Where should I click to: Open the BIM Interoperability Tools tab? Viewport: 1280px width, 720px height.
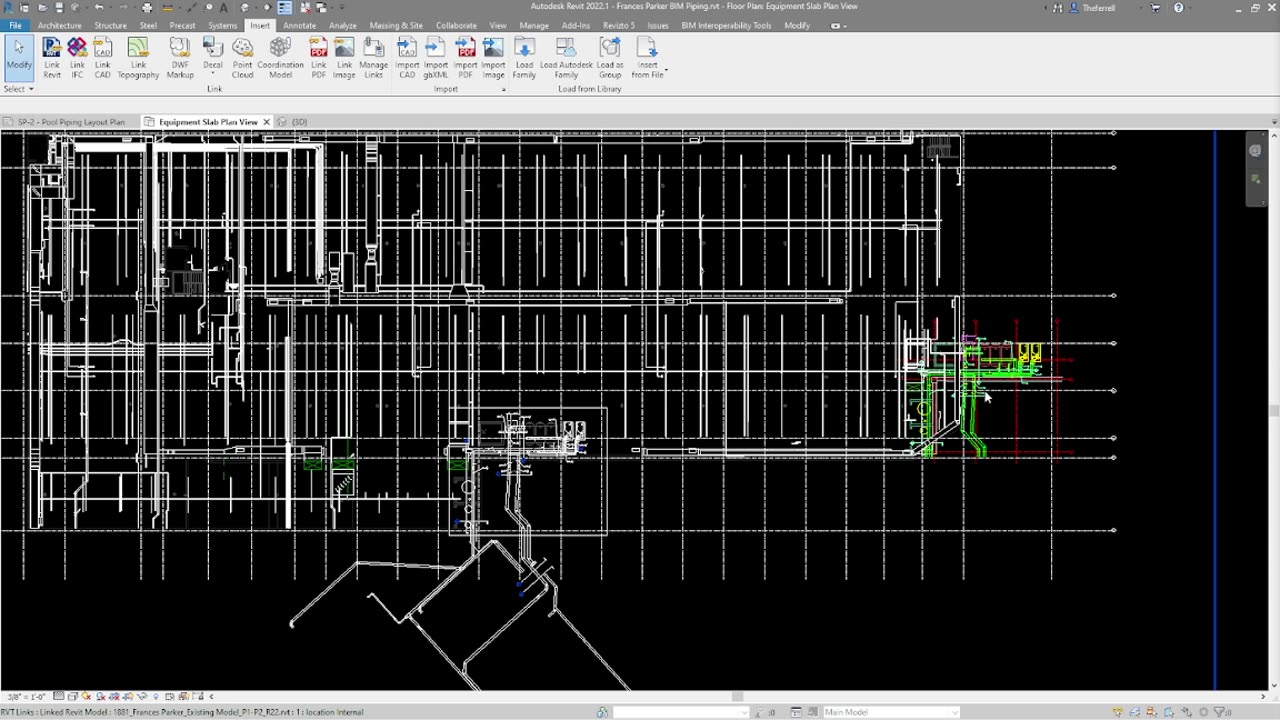pyautogui.click(x=726, y=25)
